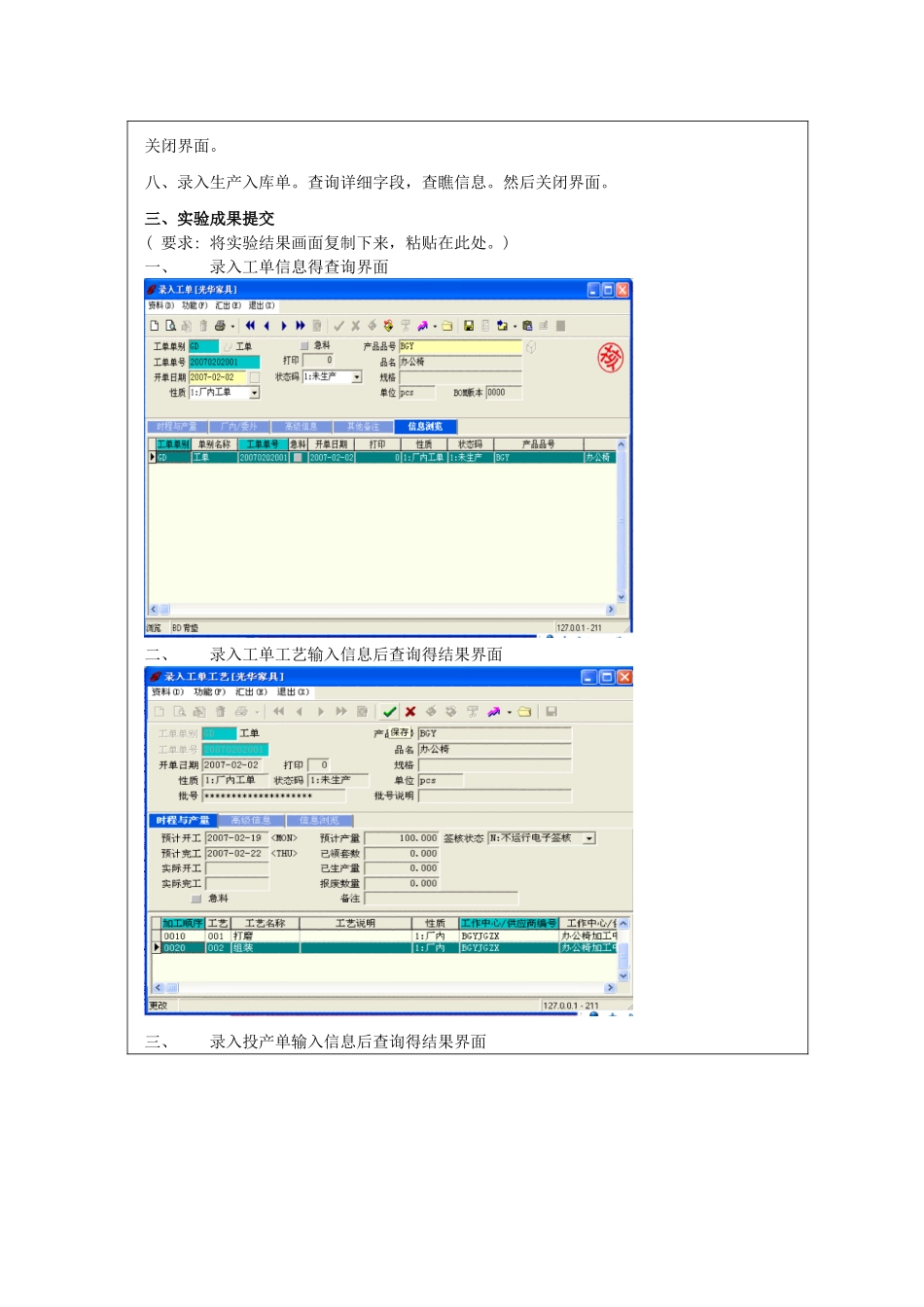Click the print icon in 录入工单 toolbar
924x1307 pixels.
(x=221, y=326)
